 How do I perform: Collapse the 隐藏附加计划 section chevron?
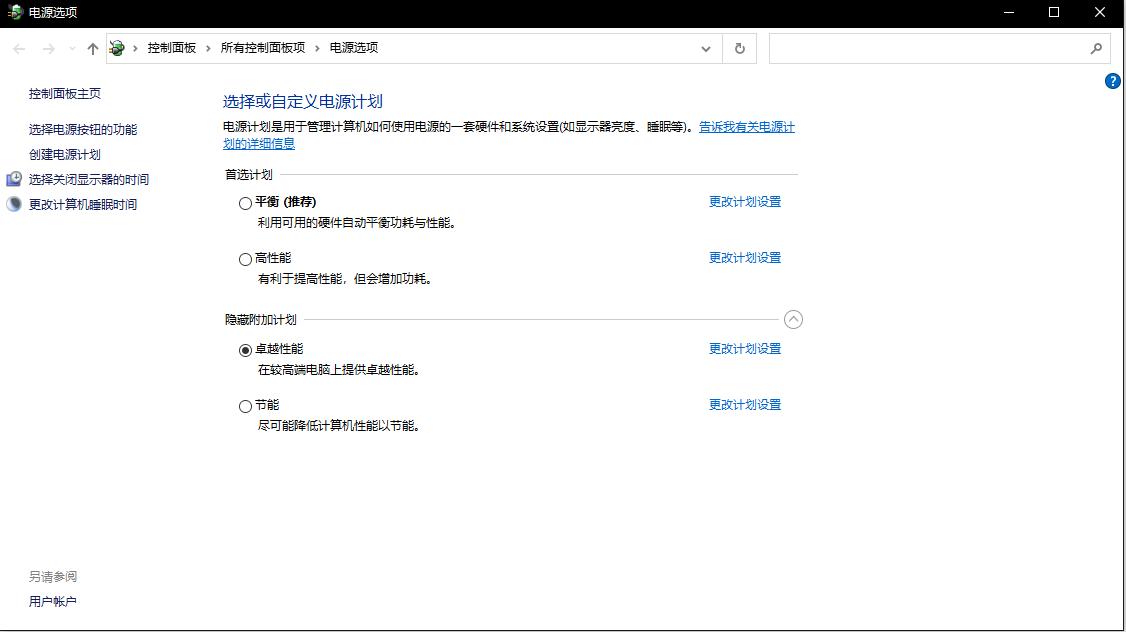pyautogui.click(x=794, y=319)
